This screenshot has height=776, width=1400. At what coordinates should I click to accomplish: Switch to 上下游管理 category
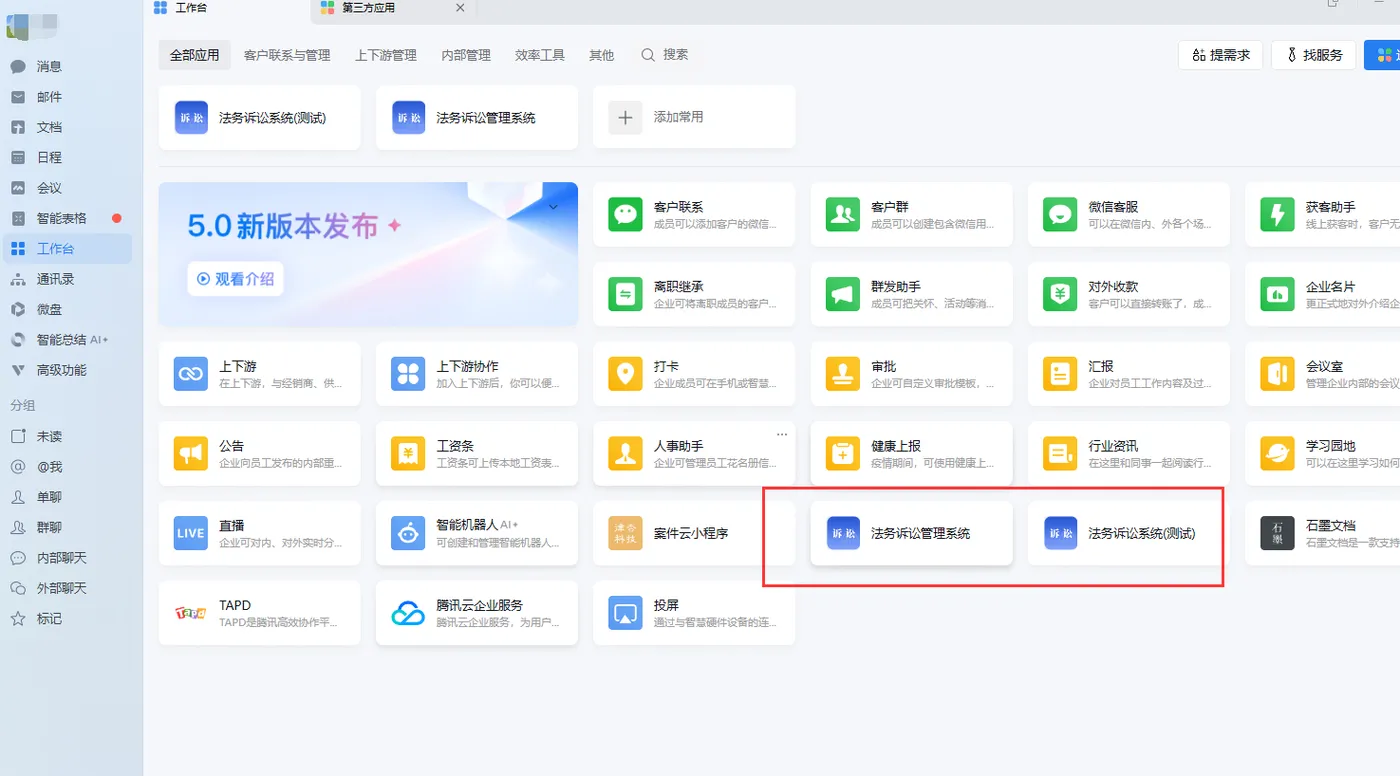click(x=386, y=55)
